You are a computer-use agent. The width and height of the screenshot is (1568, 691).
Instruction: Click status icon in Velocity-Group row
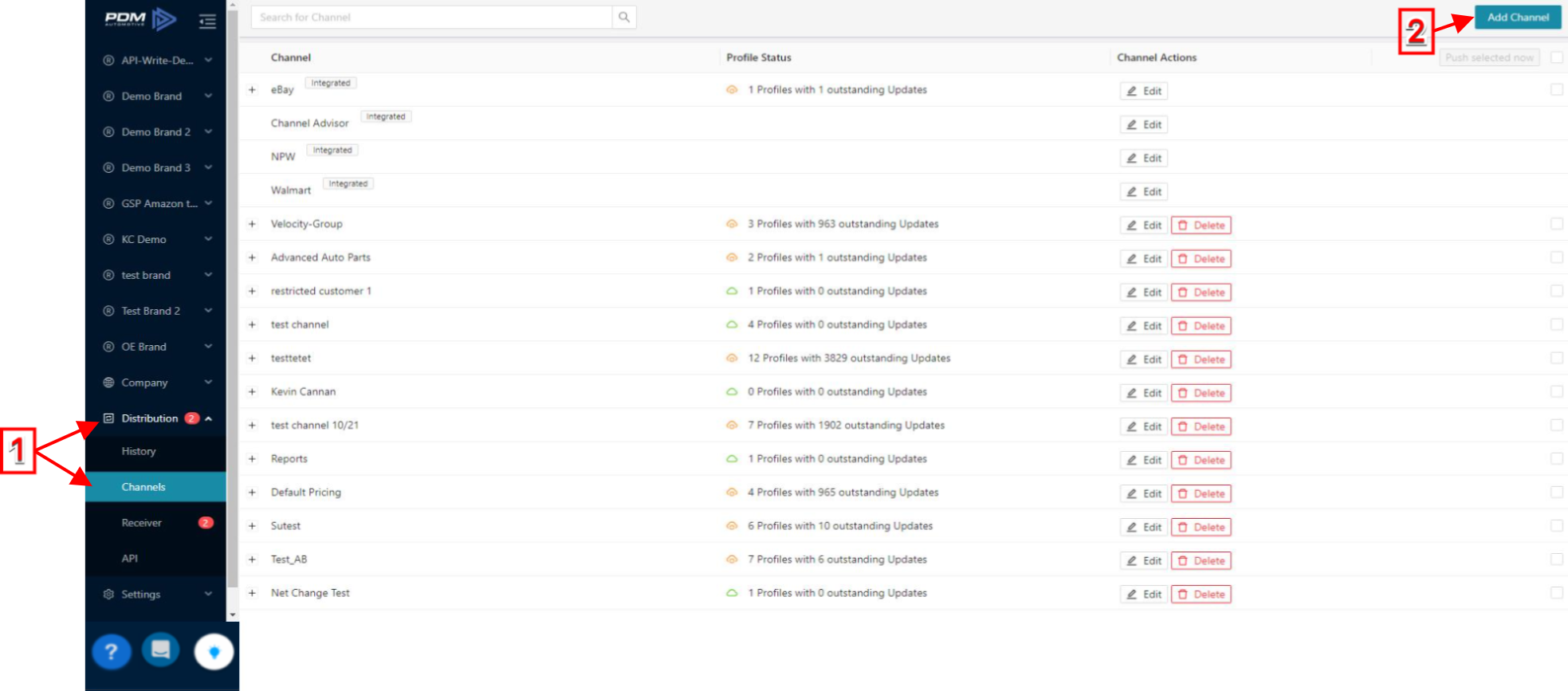732,225
